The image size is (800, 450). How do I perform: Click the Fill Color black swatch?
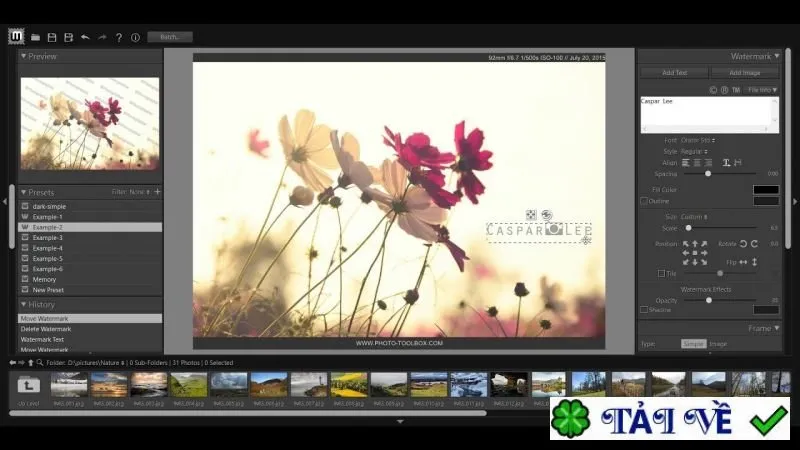[x=766, y=190]
